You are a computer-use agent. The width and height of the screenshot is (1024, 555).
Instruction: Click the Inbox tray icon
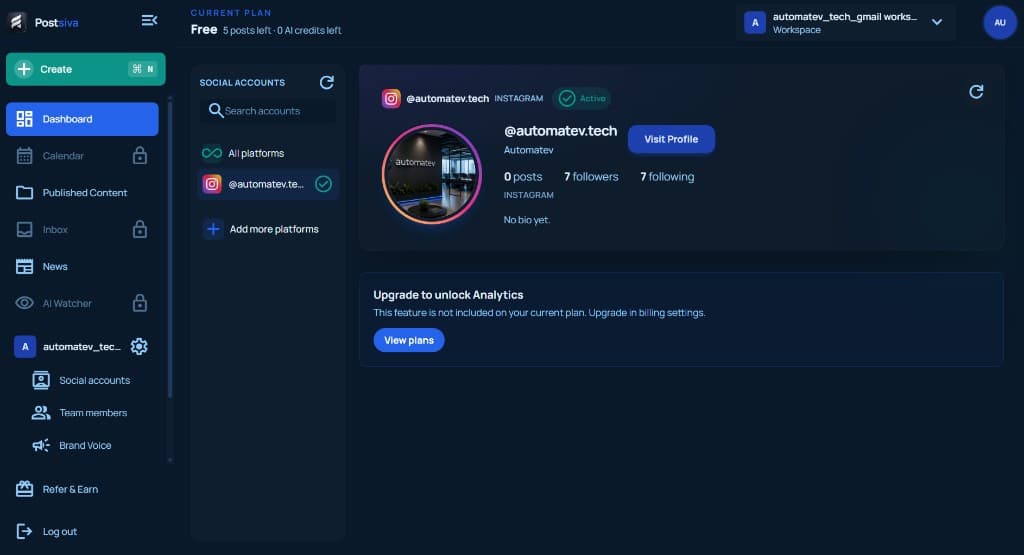(x=24, y=229)
